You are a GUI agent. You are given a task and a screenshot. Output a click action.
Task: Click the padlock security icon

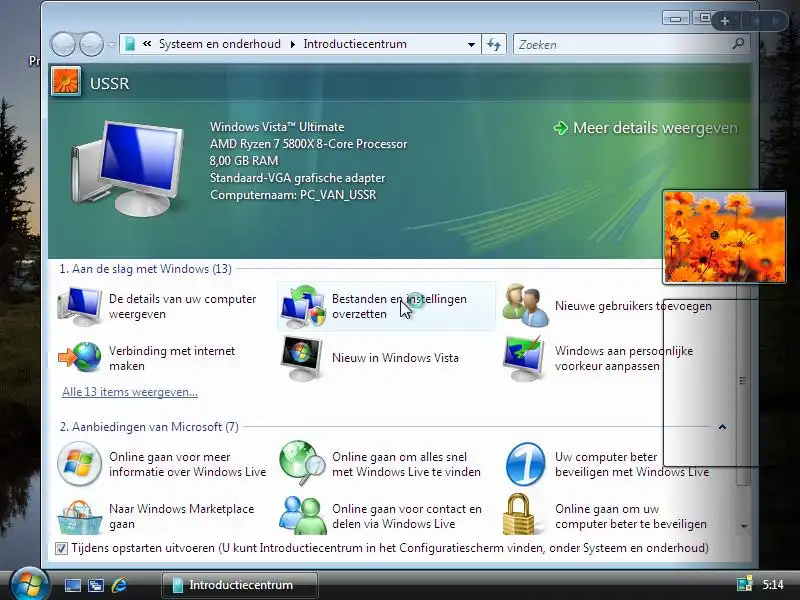coord(519,515)
